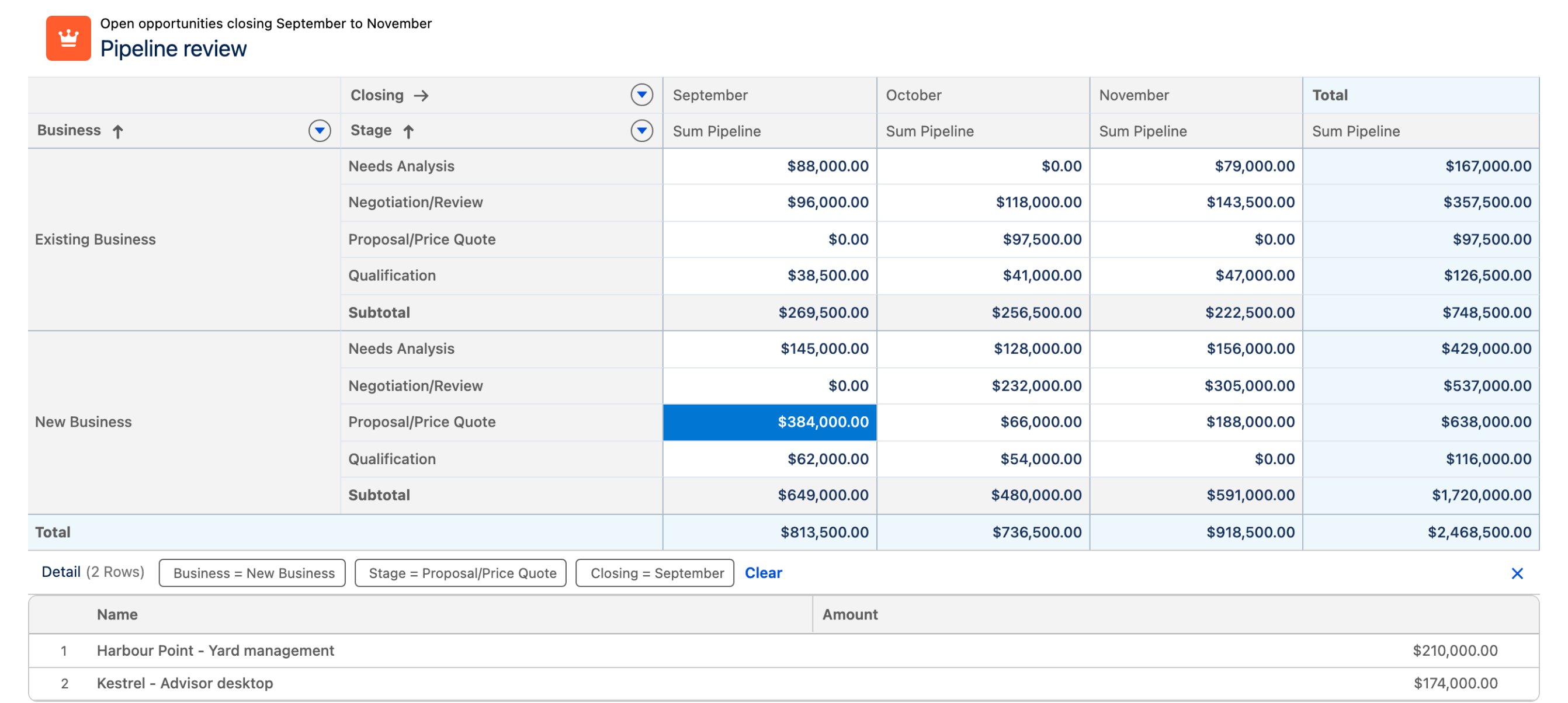The height and width of the screenshot is (703, 1568).
Task: Click New Business subtotal $649,000.00
Action: click(x=769, y=496)
